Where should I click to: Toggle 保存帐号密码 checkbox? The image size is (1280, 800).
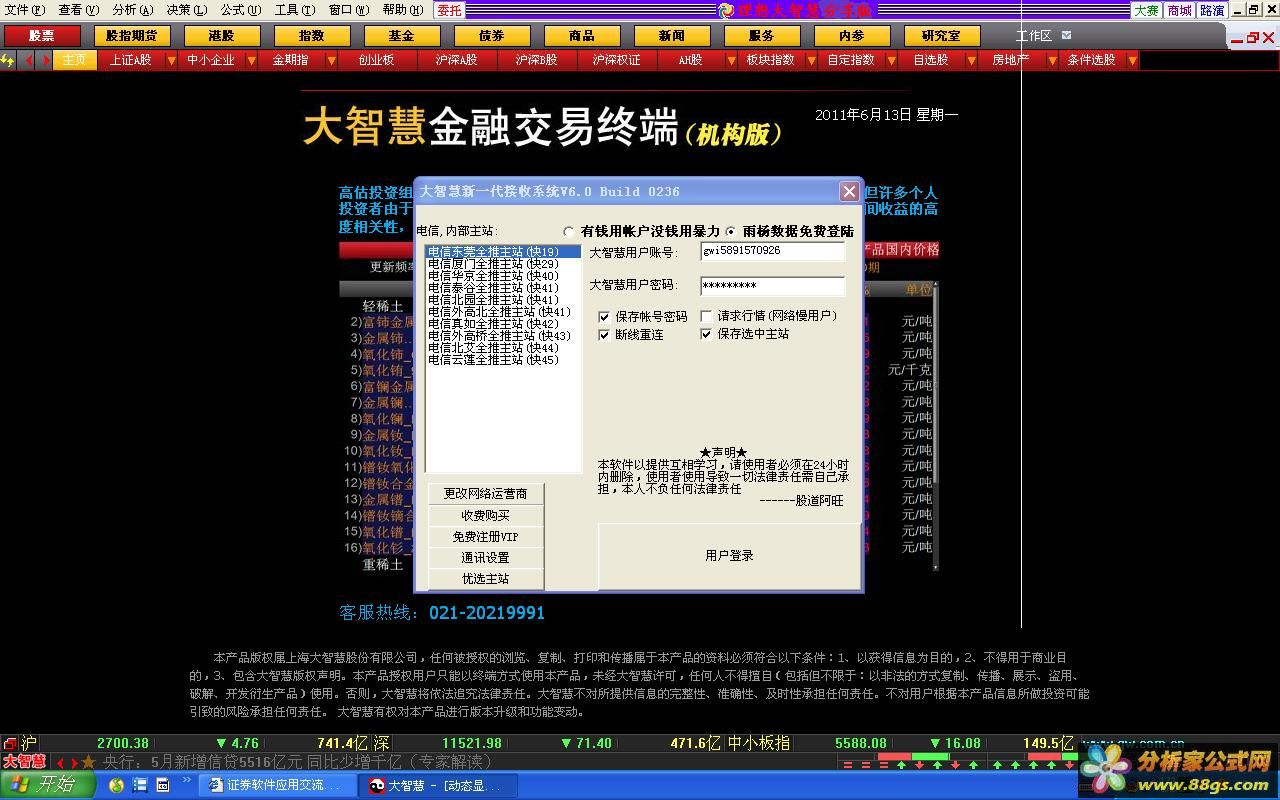pyautogui.click(x=604, y=316)
